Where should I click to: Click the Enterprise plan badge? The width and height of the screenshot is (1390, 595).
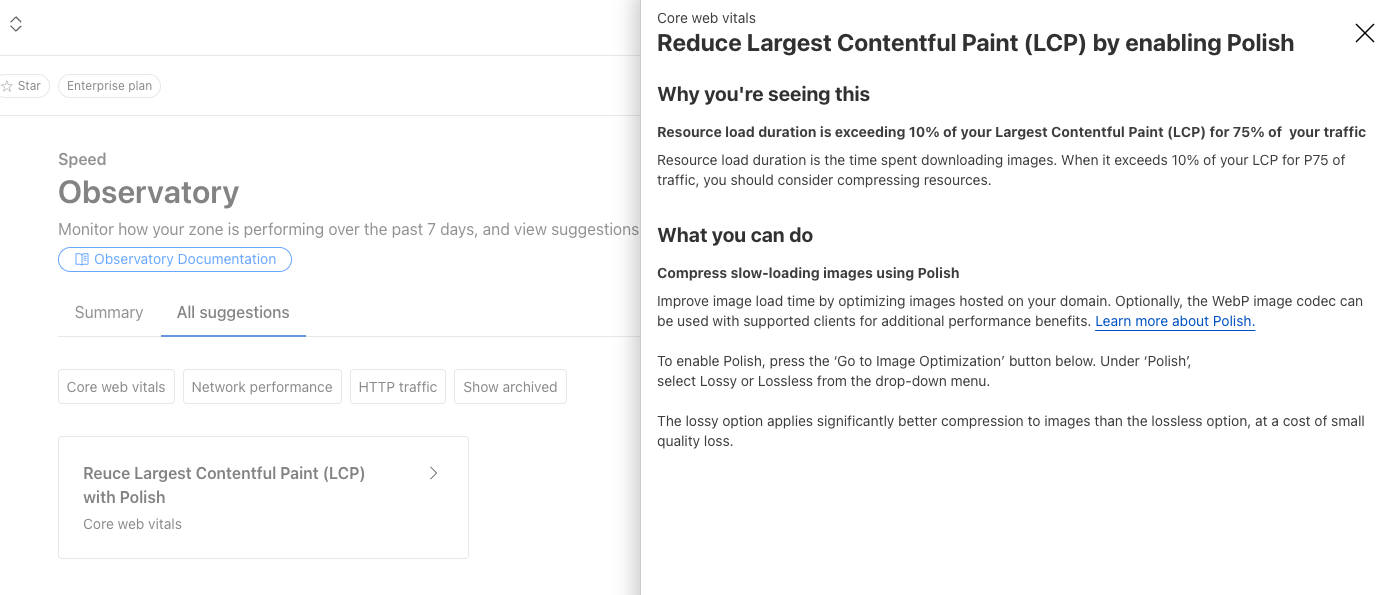pyautogui.click(x=110, y=86)
